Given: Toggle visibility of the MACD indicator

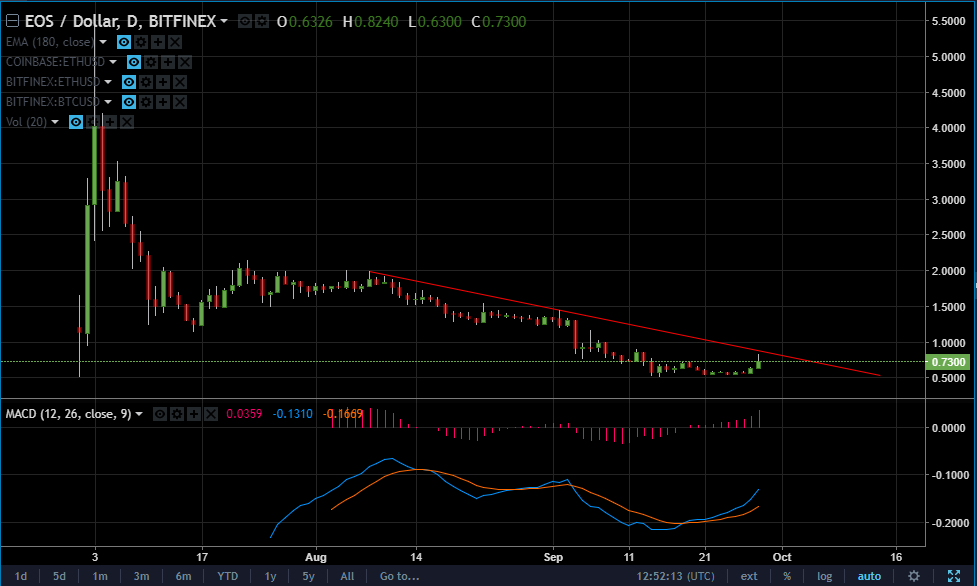Looking at the screenshot, I should [x=160, y=414].
